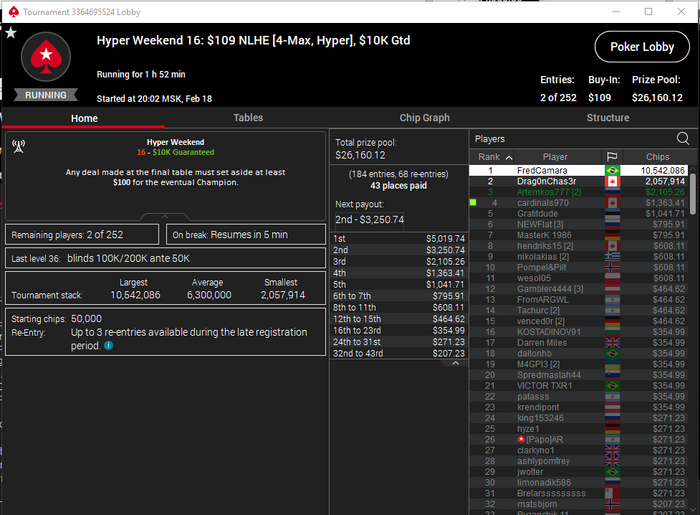The height and width of the screenshot is (515, 700).
Task: Click the broadcast antenna icon
Action: click(x=18, y=146)
